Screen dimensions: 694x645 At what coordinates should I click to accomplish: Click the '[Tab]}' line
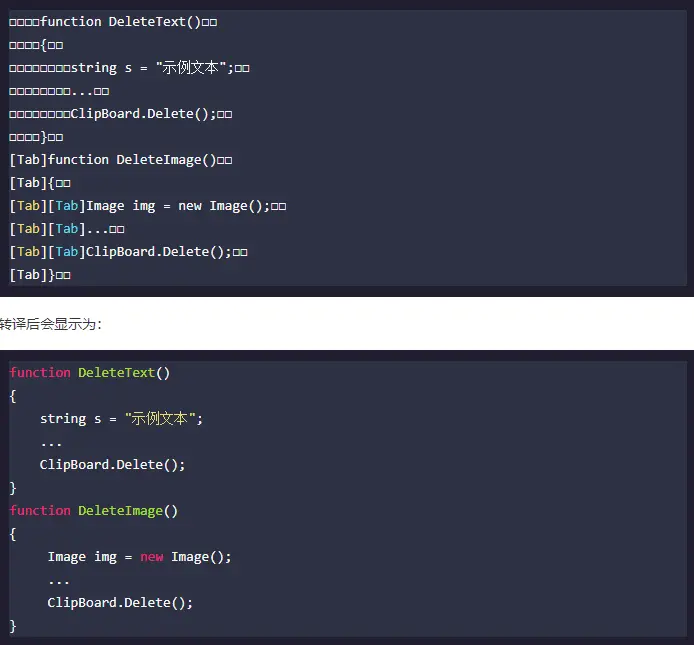tap(40, 275)
